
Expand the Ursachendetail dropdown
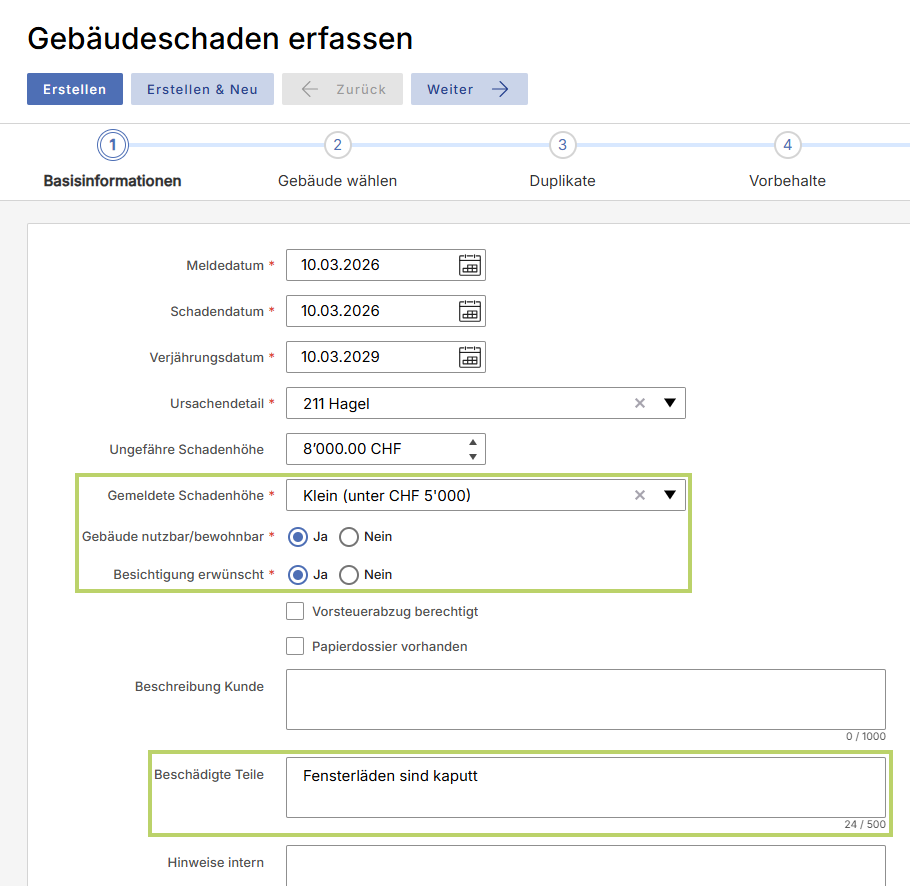point(670,404)
